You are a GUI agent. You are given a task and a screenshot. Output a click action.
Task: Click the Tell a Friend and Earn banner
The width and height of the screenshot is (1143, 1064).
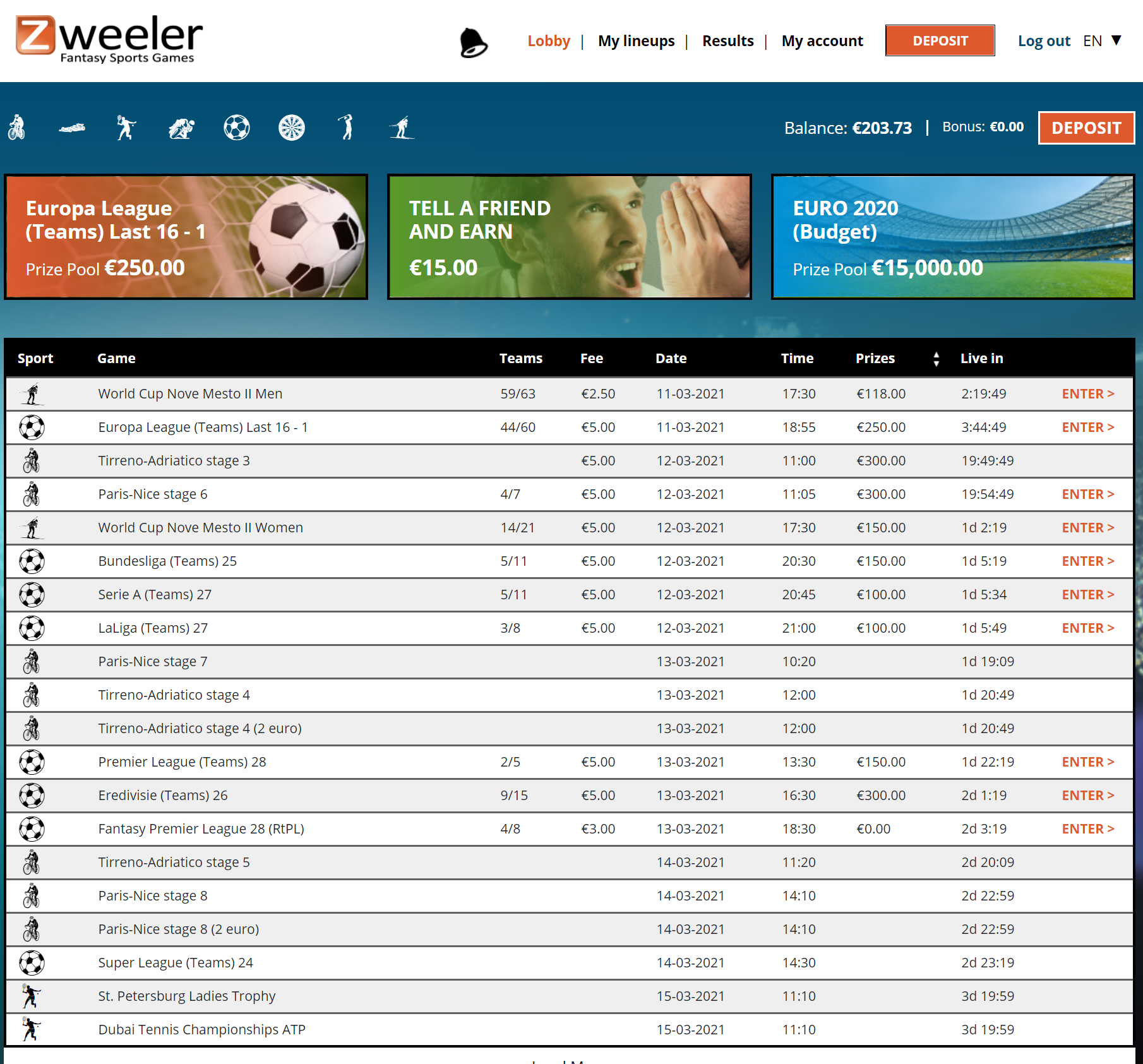(569, 237)
